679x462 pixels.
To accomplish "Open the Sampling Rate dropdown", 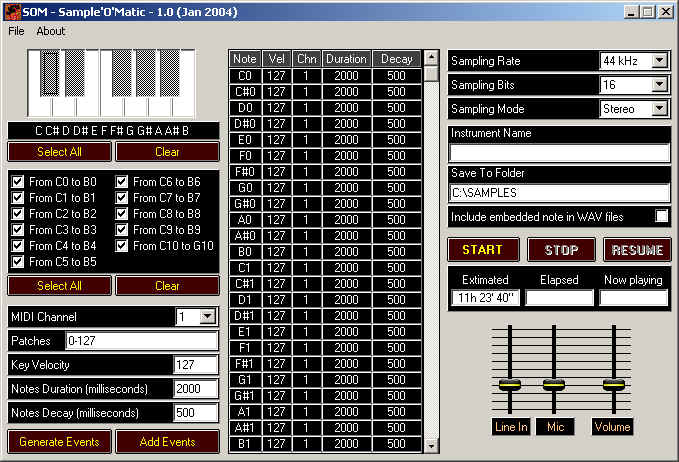I will (x=660, y=61).
